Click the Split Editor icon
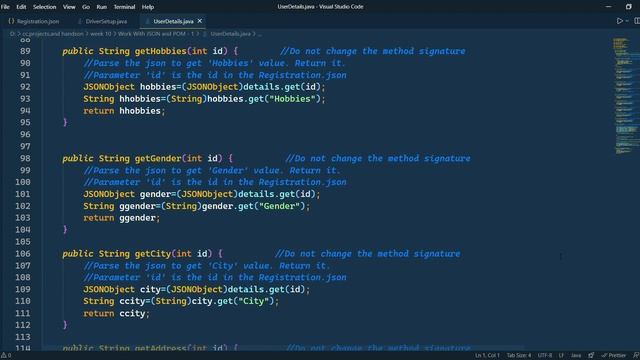Screen dimensions: 640x360 637,21
